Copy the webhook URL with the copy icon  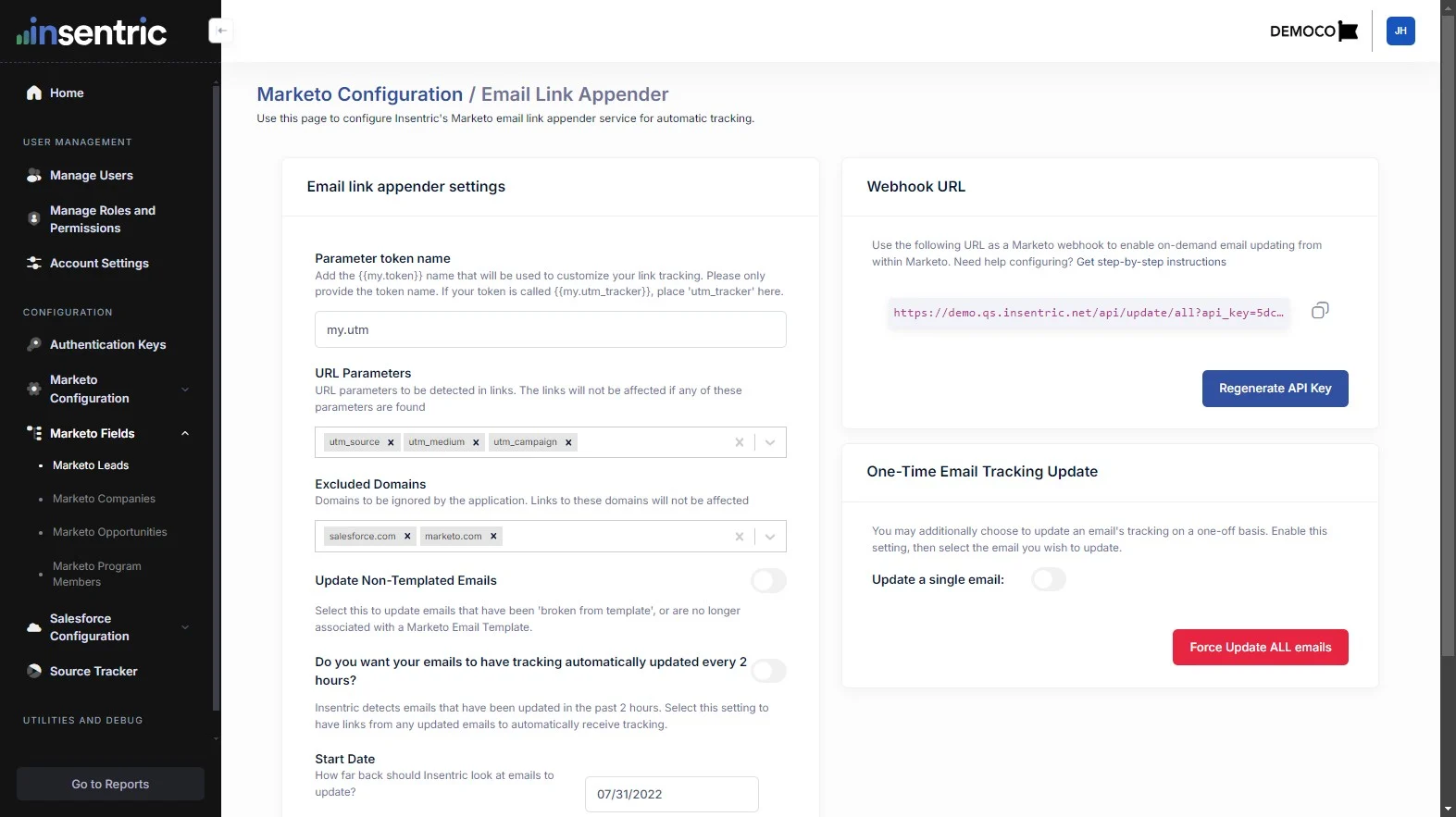coord(1320,310)
